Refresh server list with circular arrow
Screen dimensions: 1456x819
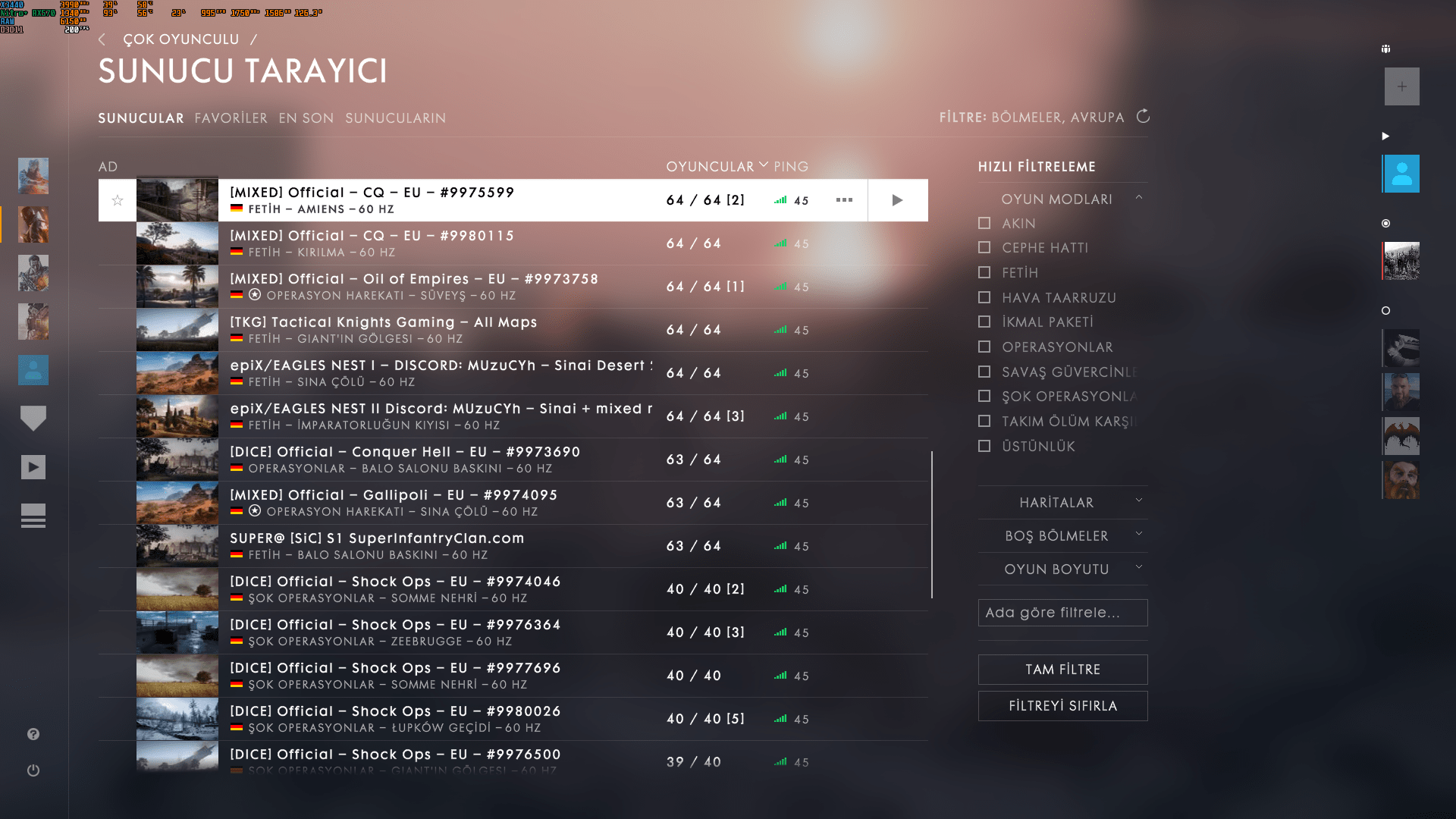pos(1143,117)
